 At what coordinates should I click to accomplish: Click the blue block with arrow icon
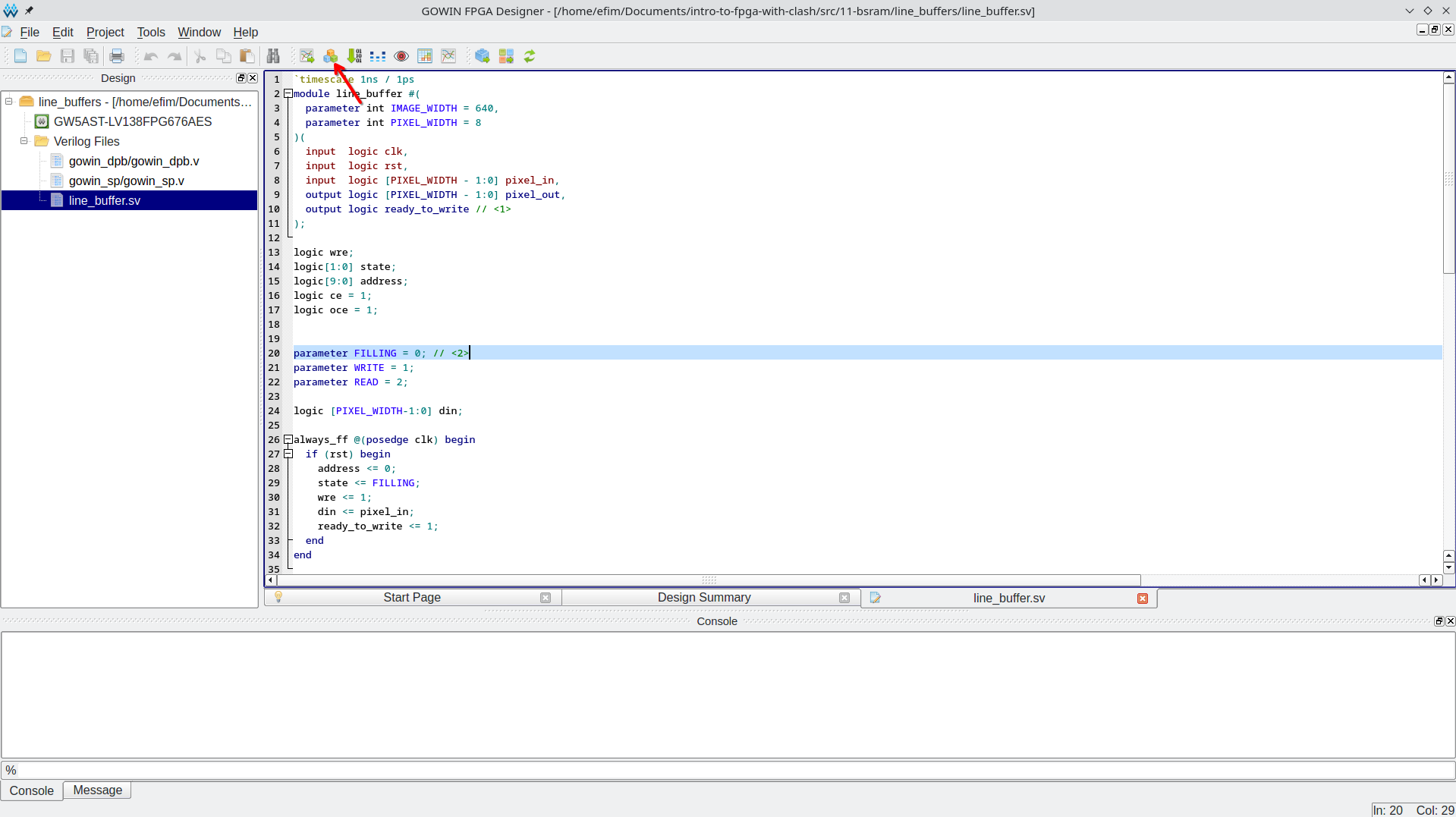coord(483,56)
